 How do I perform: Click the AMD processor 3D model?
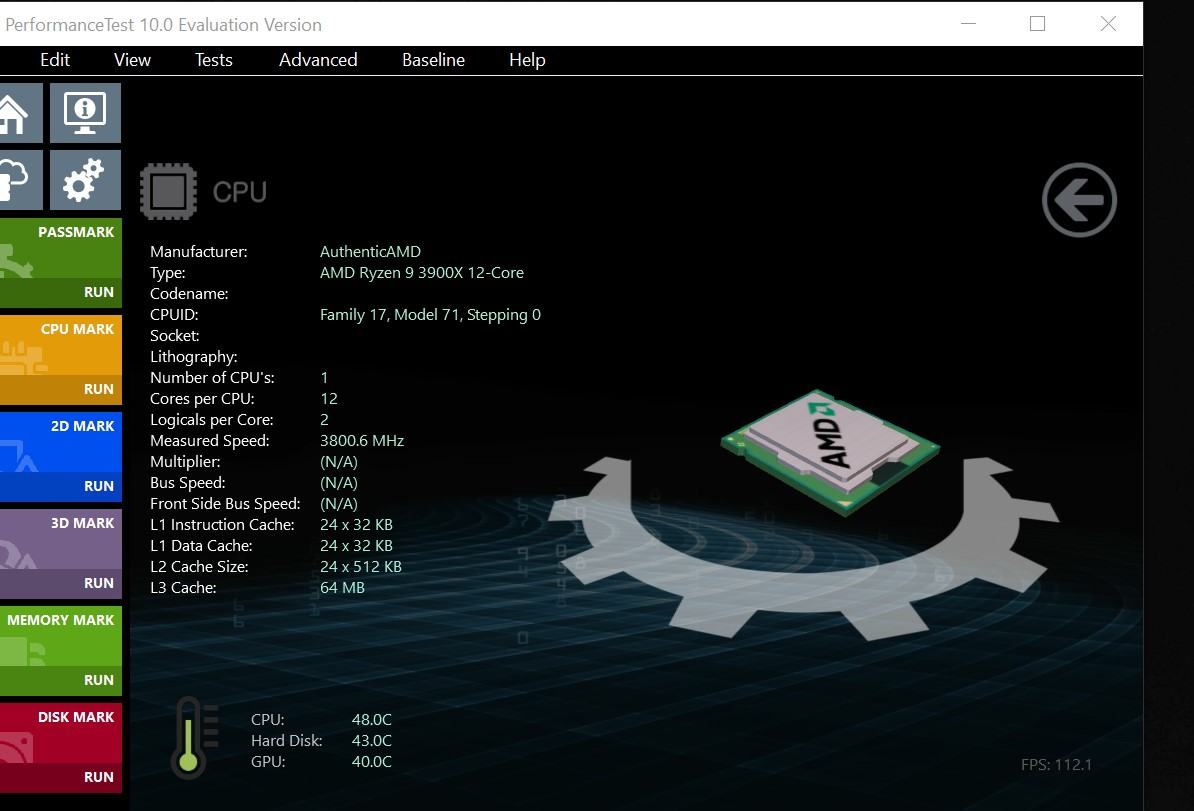(830, 451)
